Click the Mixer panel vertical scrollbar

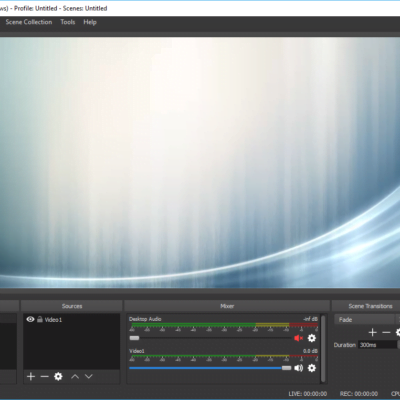pos(323,349)
